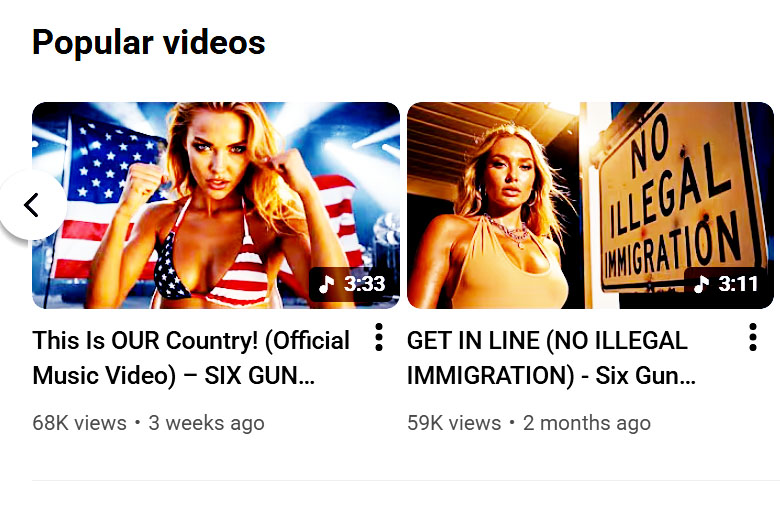Click the '3 weeks ago' upload date
Screen dimensions: 780x518
coord(206,423)
